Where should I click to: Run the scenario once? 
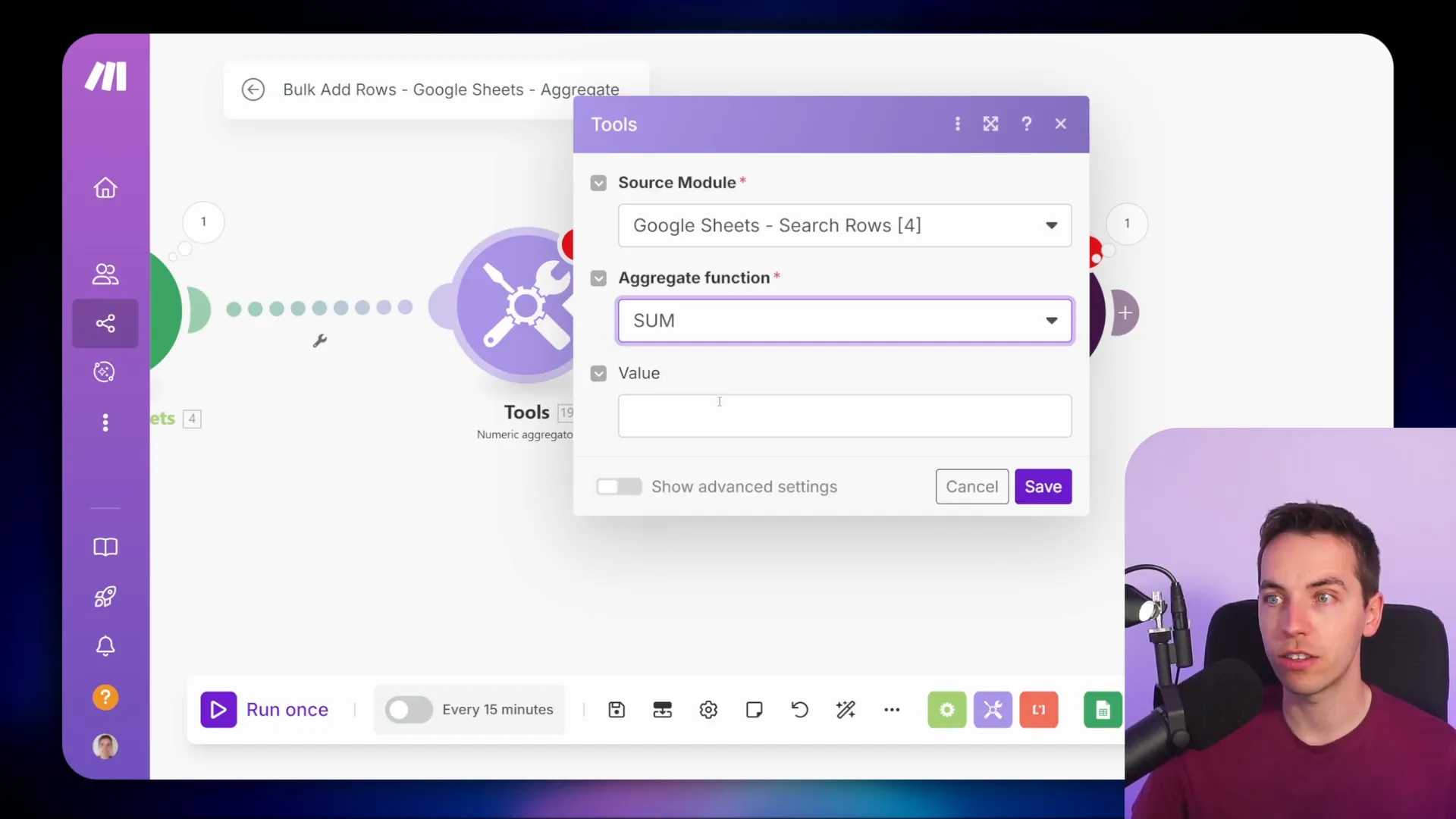pos(265,710)
